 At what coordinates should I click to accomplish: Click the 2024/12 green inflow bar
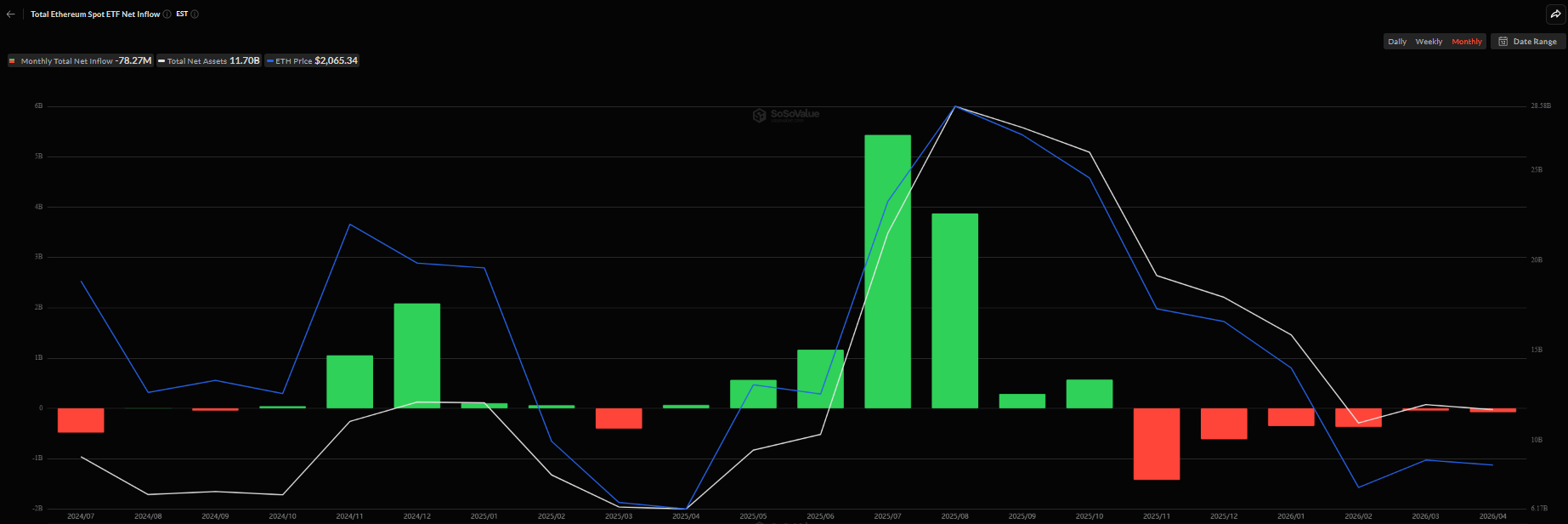coord(417,356)
